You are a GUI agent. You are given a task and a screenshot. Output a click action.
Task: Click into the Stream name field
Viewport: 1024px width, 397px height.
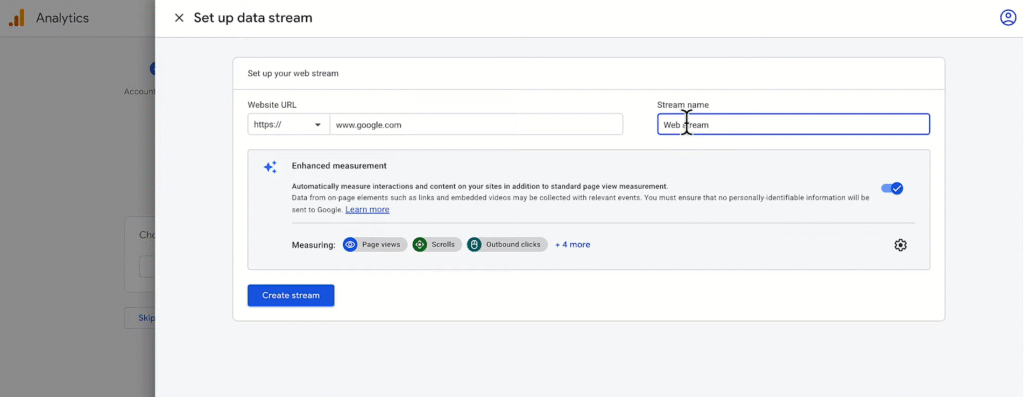[x=793, y=124]
